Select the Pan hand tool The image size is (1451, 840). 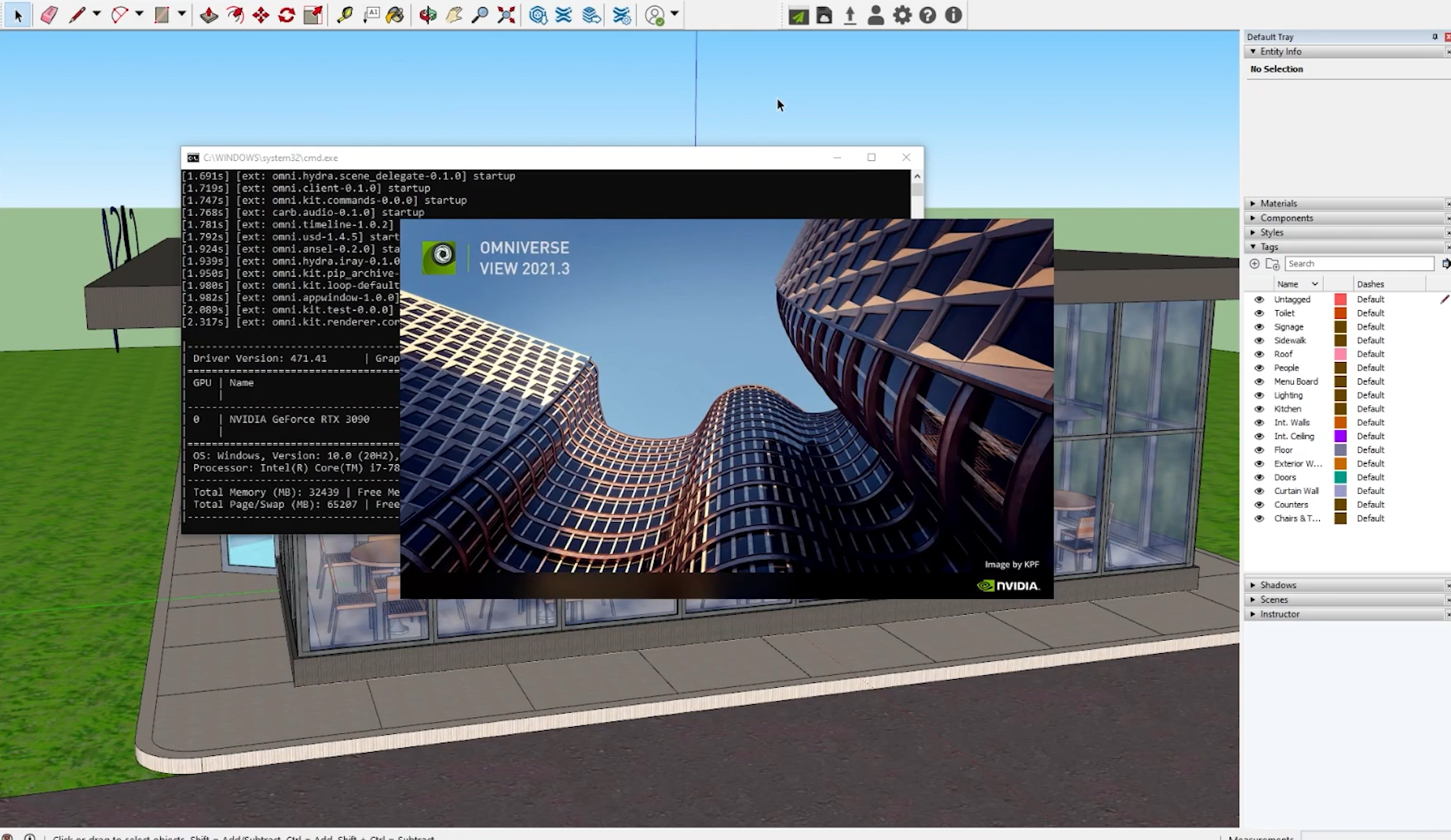tap(454, 15)
